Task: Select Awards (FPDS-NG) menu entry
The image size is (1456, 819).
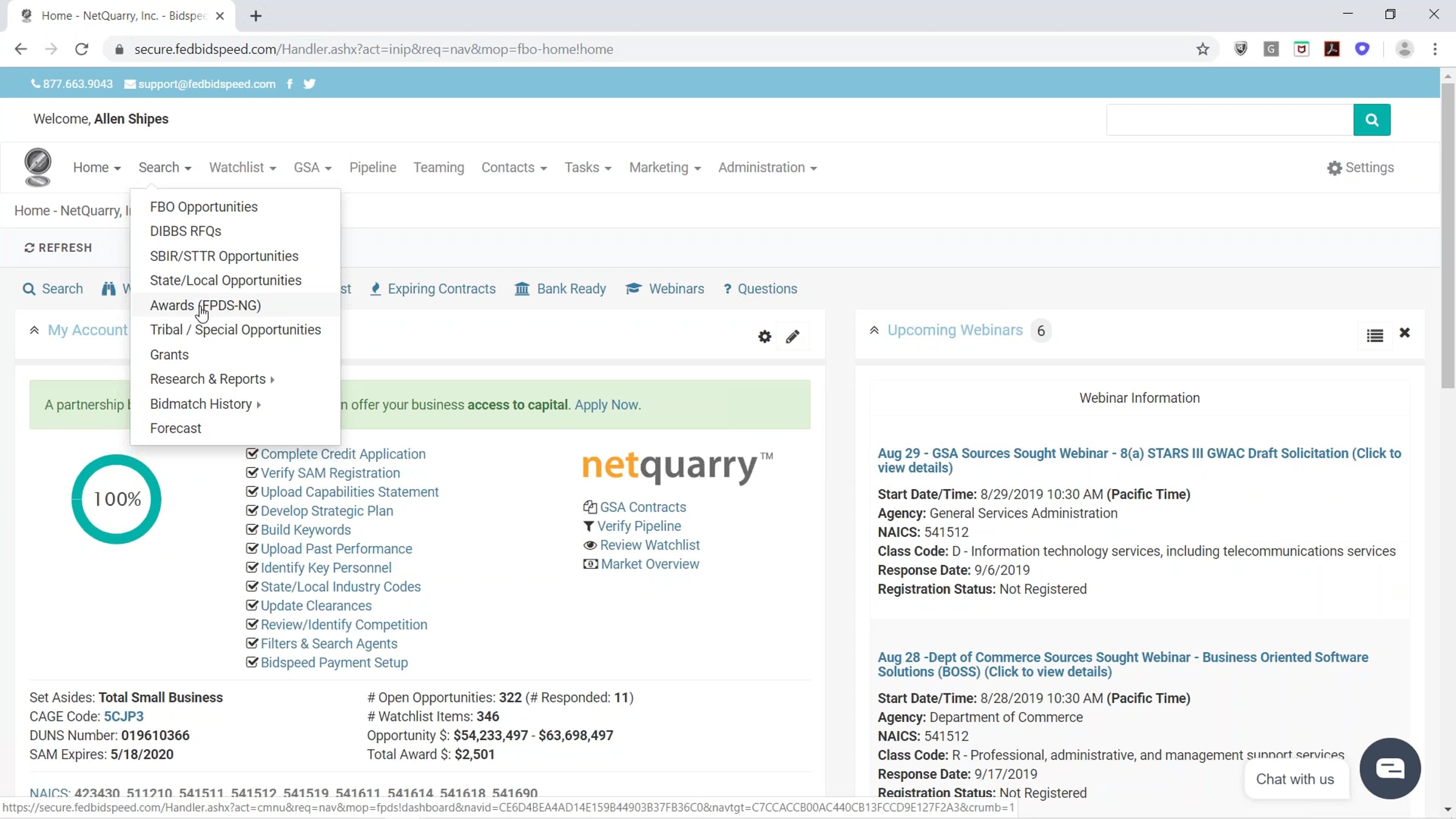Action: (205, 305)
